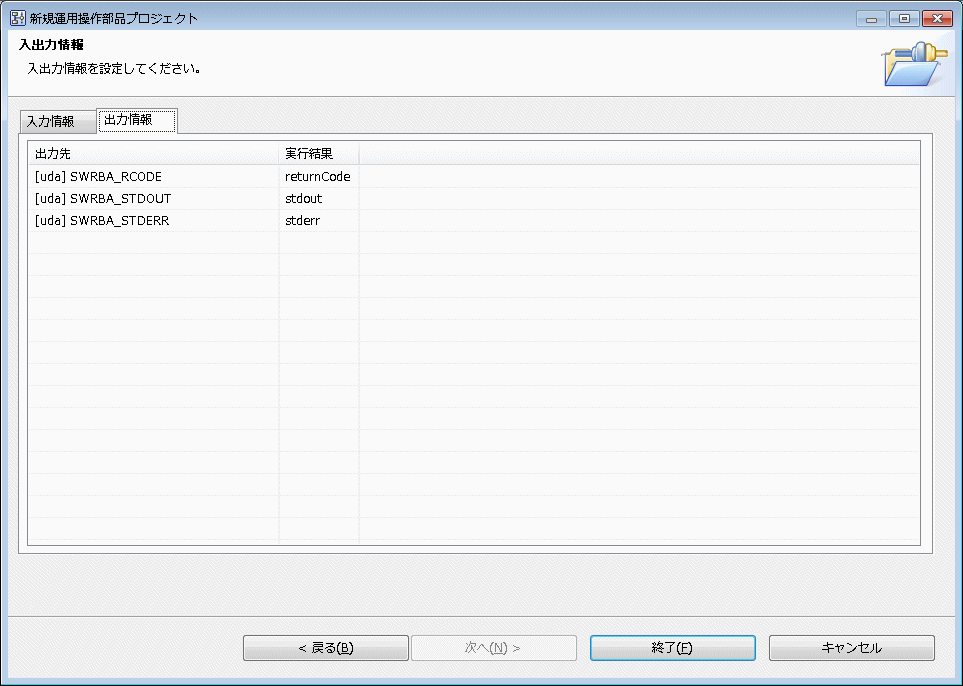
Task: Select the 出力情報 tab
Action: [137, 120]
